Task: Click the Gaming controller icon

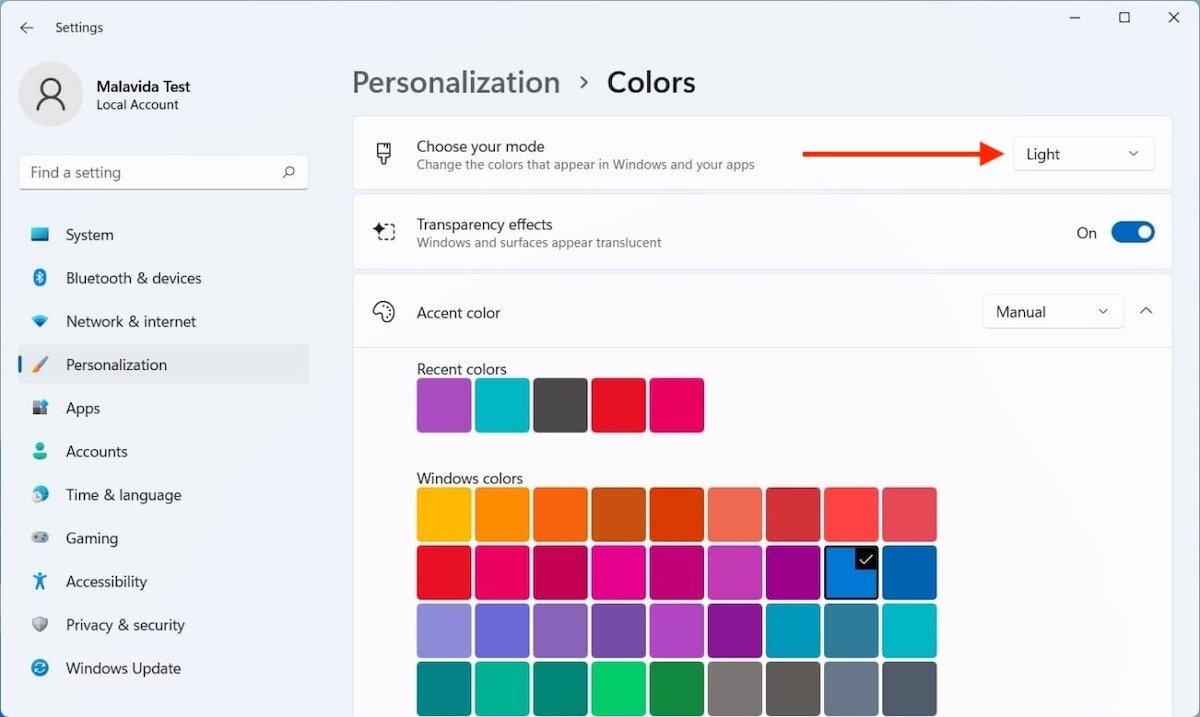Action: pos(40,538)
